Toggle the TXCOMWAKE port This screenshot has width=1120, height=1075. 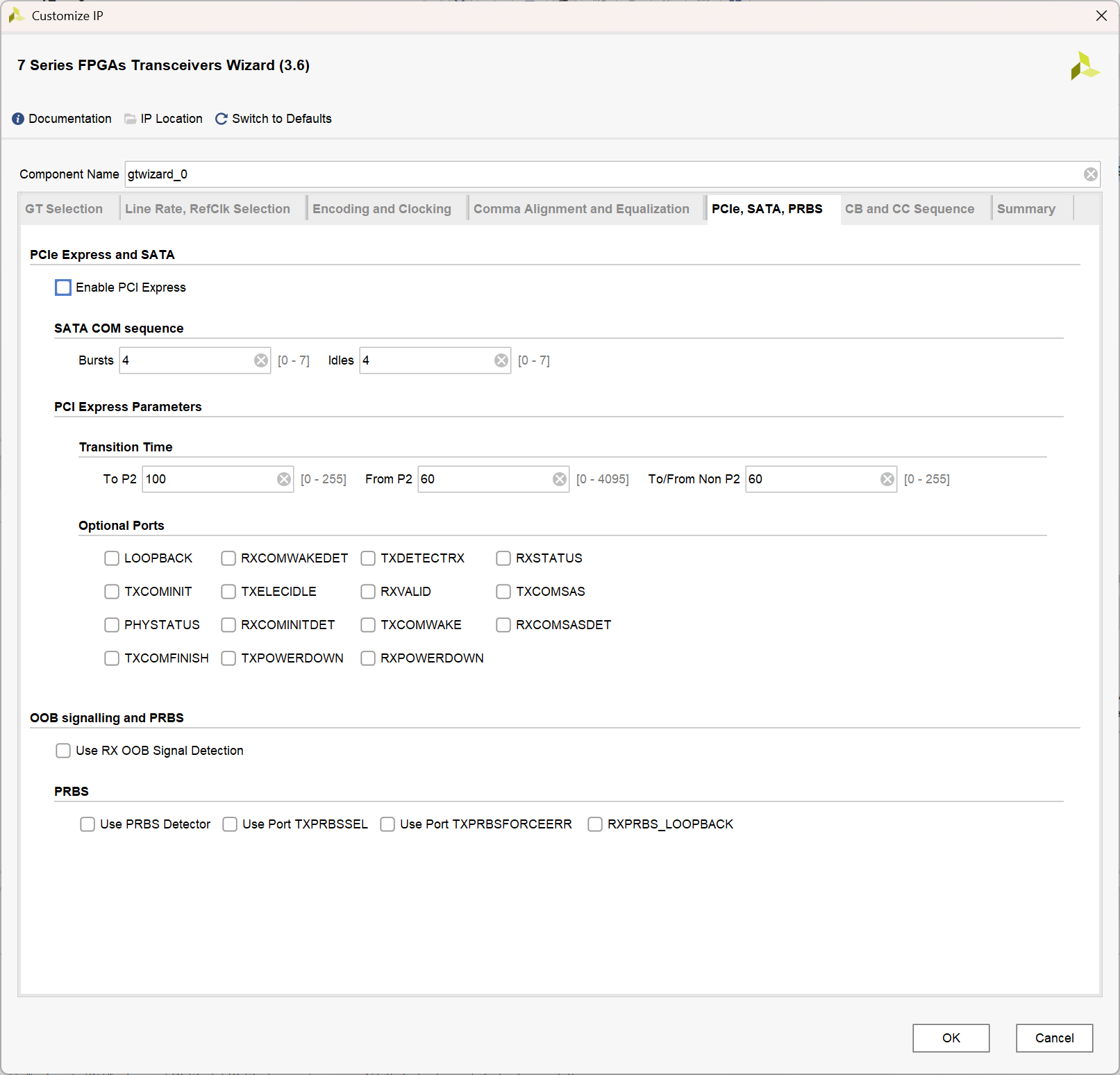(x=368, y=625)
